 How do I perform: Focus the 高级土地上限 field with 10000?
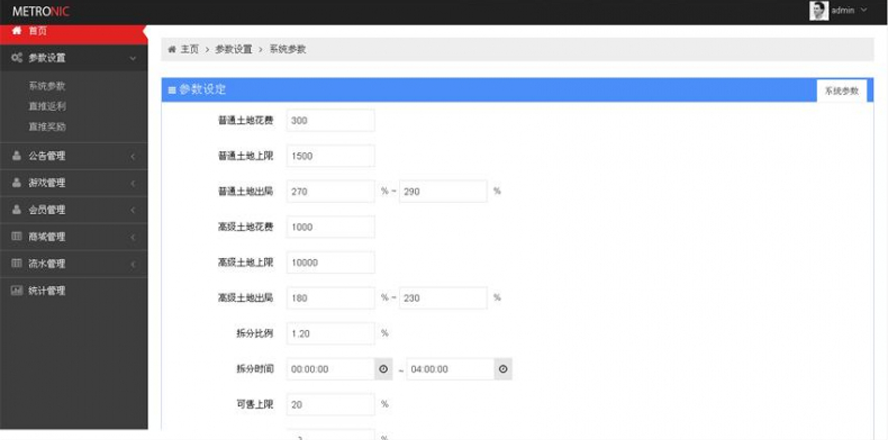[331, 262]
